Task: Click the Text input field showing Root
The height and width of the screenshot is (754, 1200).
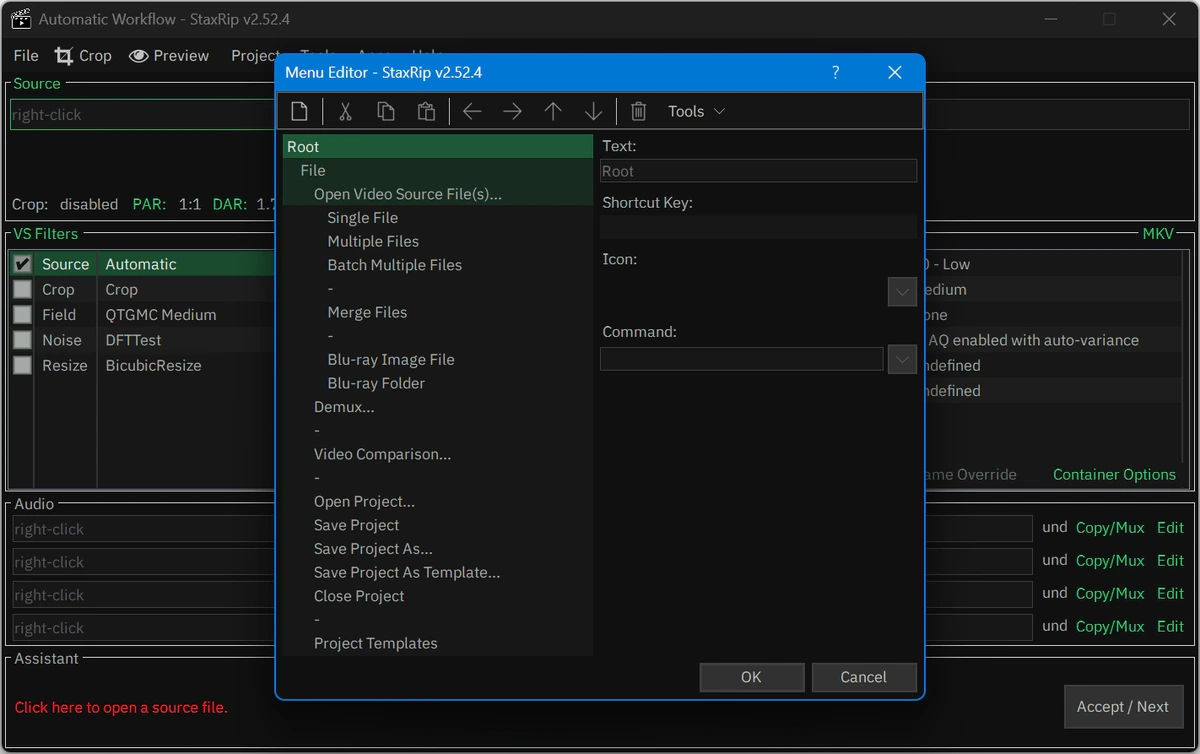Action: [758, 171]
